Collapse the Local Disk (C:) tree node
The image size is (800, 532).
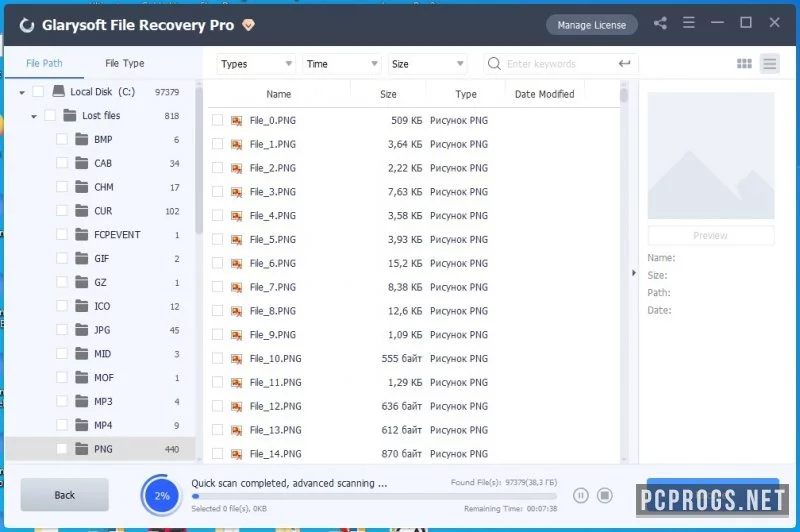pyautogui.click(x=22, y=92)
